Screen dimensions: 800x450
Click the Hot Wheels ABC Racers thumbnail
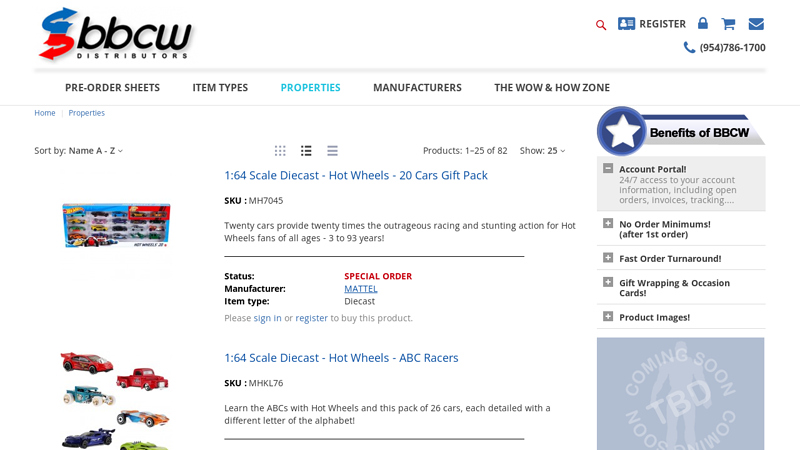point(115,399)
